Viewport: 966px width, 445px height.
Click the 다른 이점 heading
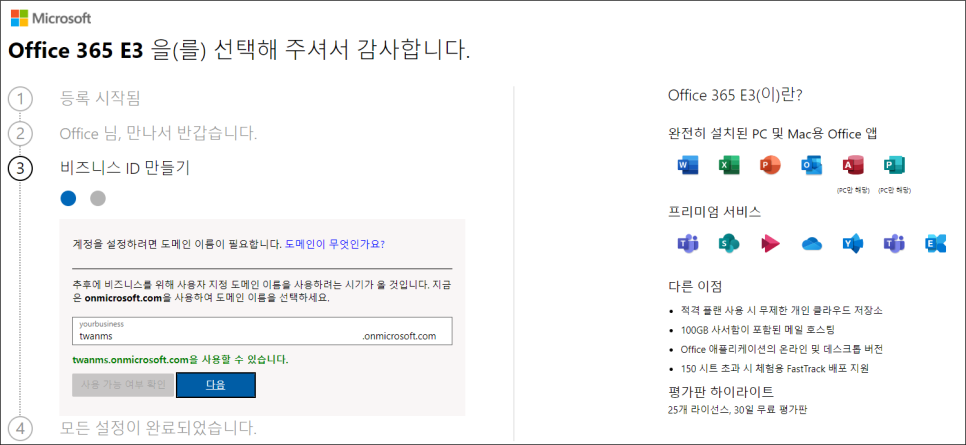[694, 287]
